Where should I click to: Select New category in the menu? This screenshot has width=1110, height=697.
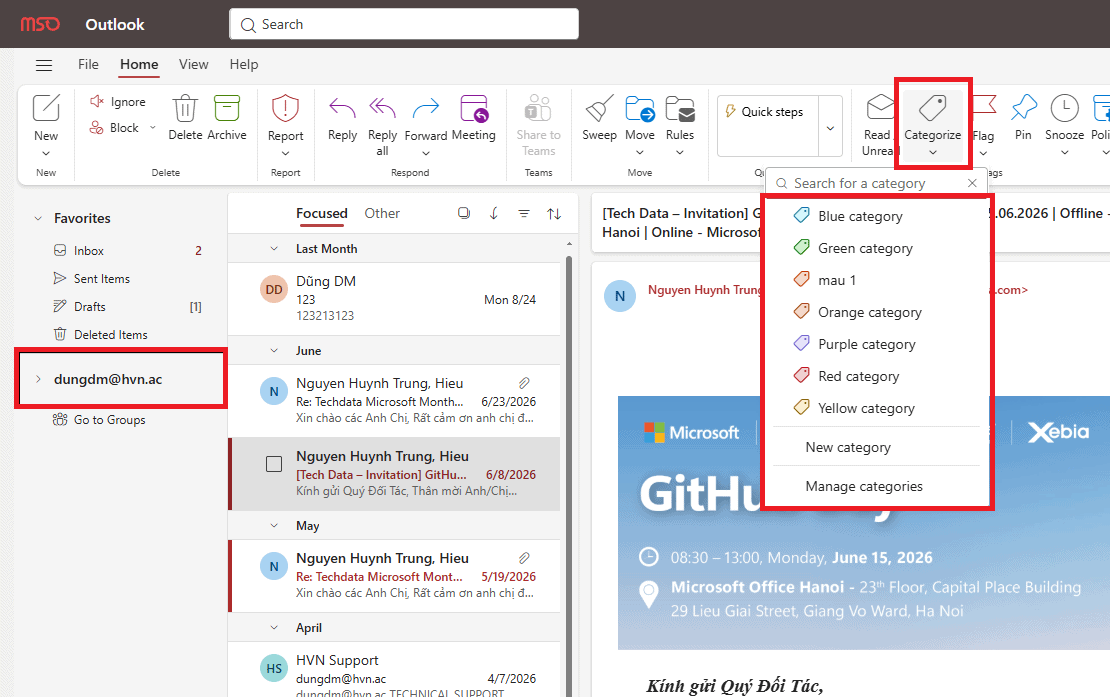(848, 447)
